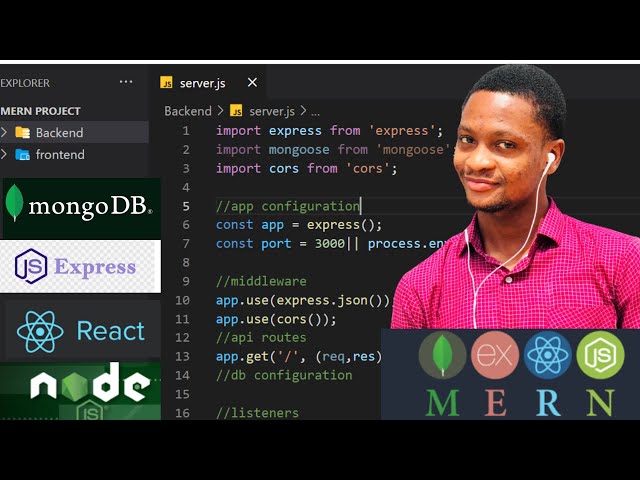Click the JS file icon in server.js tab
640x480 pixels.
(x=166, y=83)
